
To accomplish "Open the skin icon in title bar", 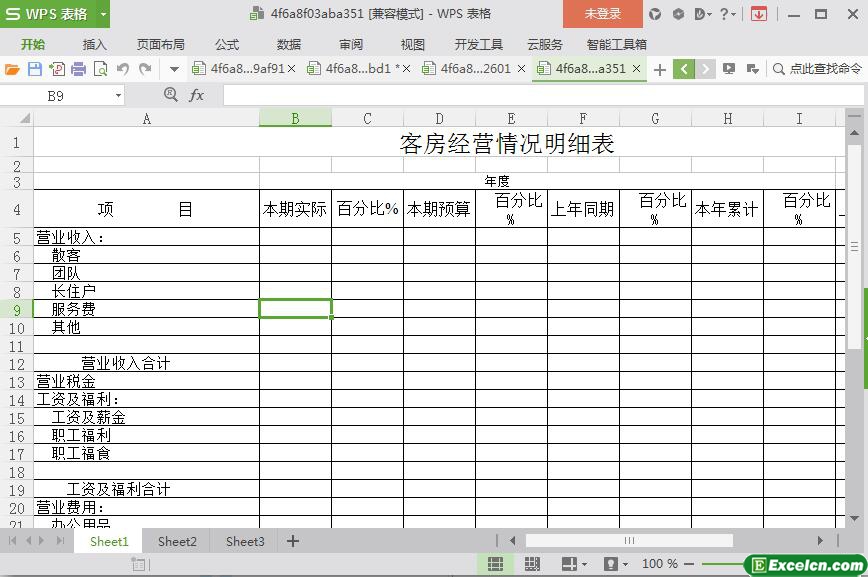I will tap(655, 14).
